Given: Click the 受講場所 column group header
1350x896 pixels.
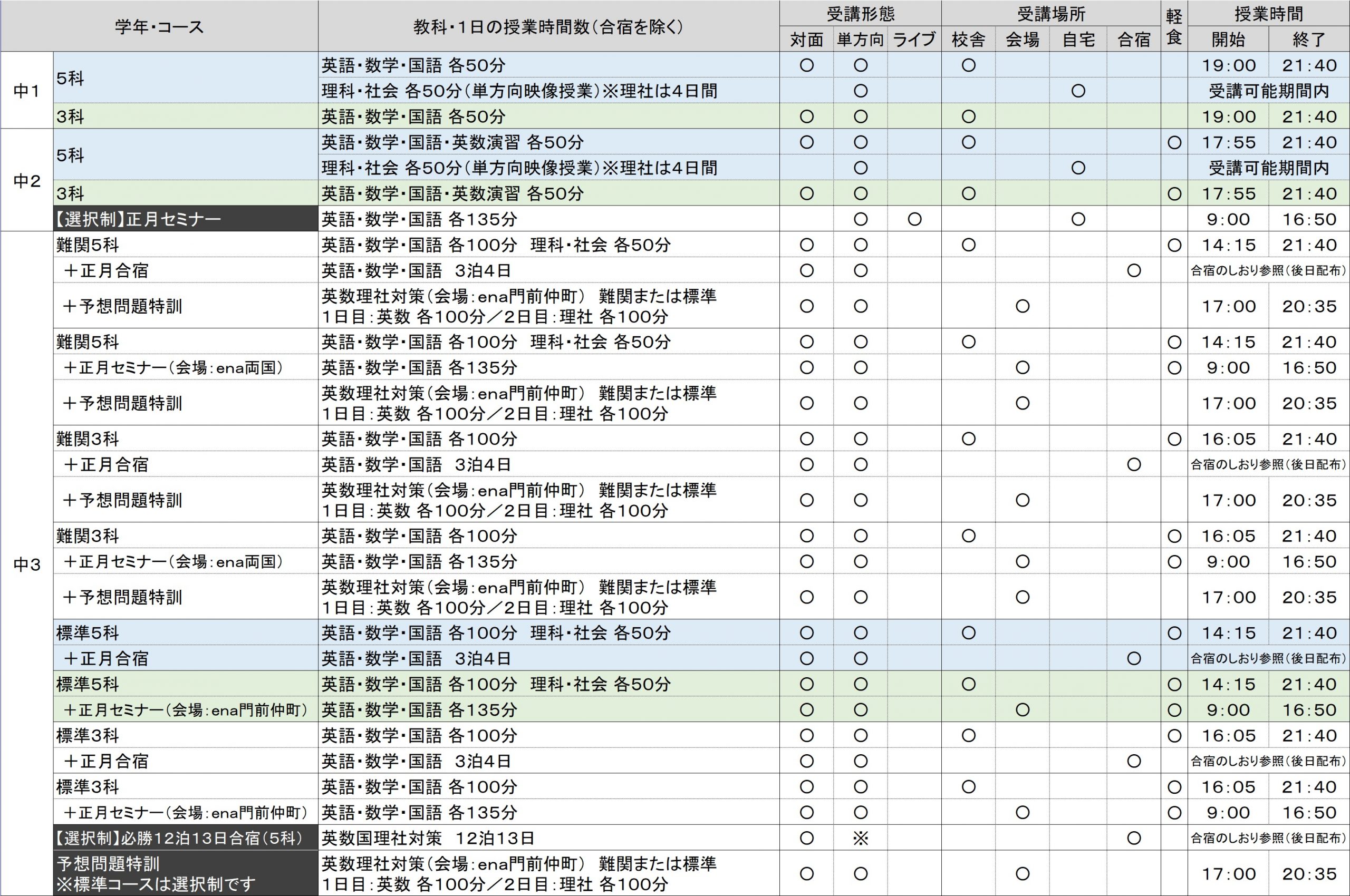Looking at the screenshot, I should tap(1051, 14).
